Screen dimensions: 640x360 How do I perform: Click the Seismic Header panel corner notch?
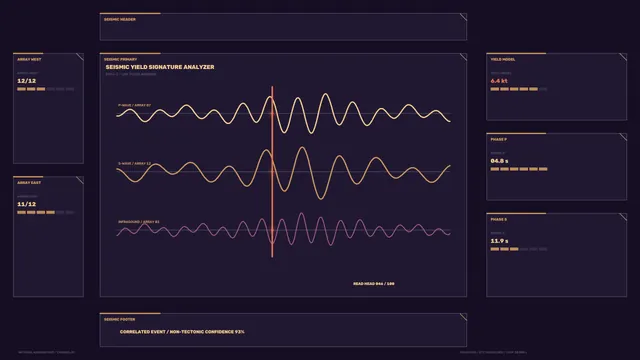pos(463,17)
